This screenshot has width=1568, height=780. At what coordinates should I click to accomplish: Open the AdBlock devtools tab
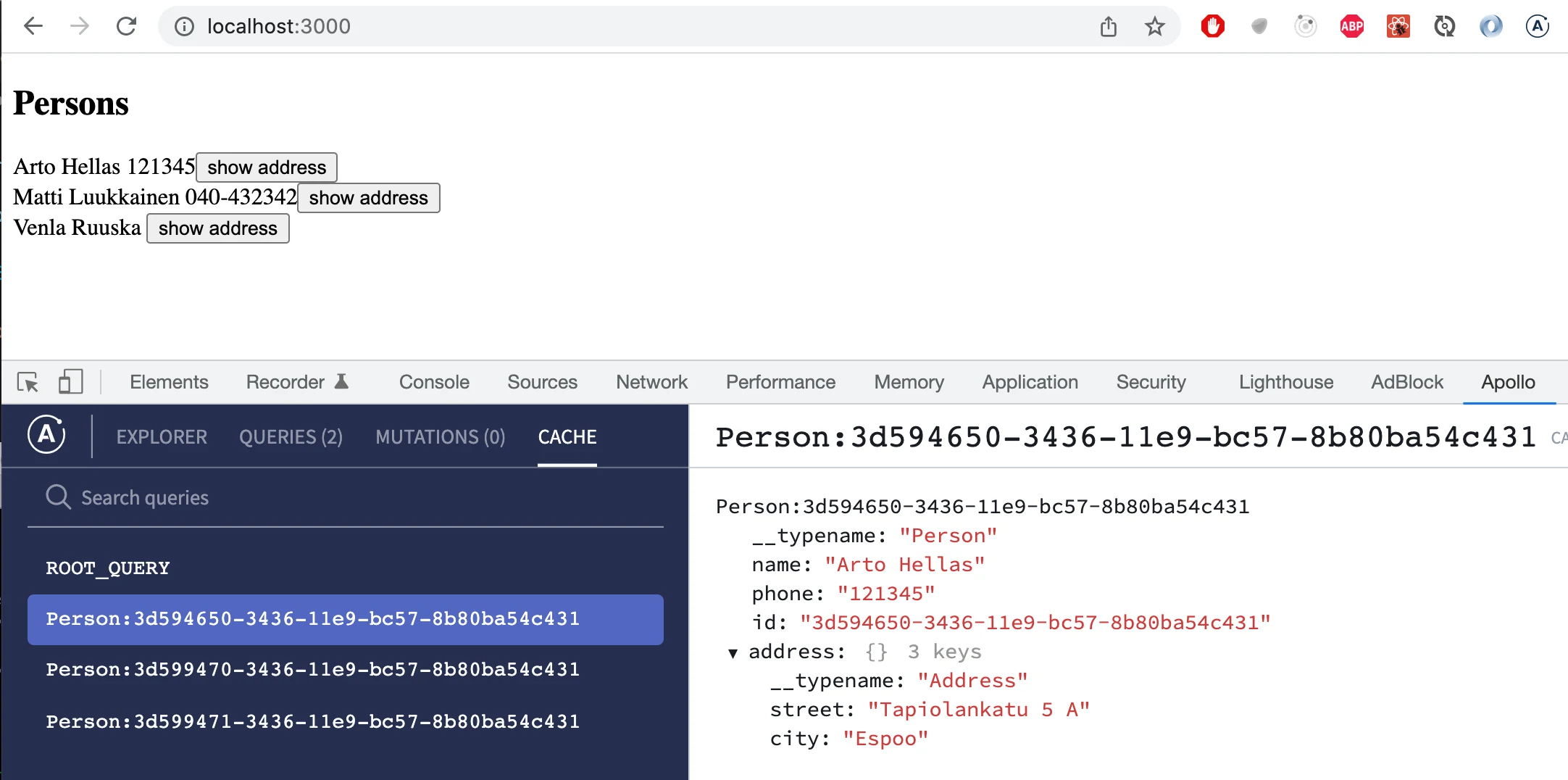[x=1406, y=382]
